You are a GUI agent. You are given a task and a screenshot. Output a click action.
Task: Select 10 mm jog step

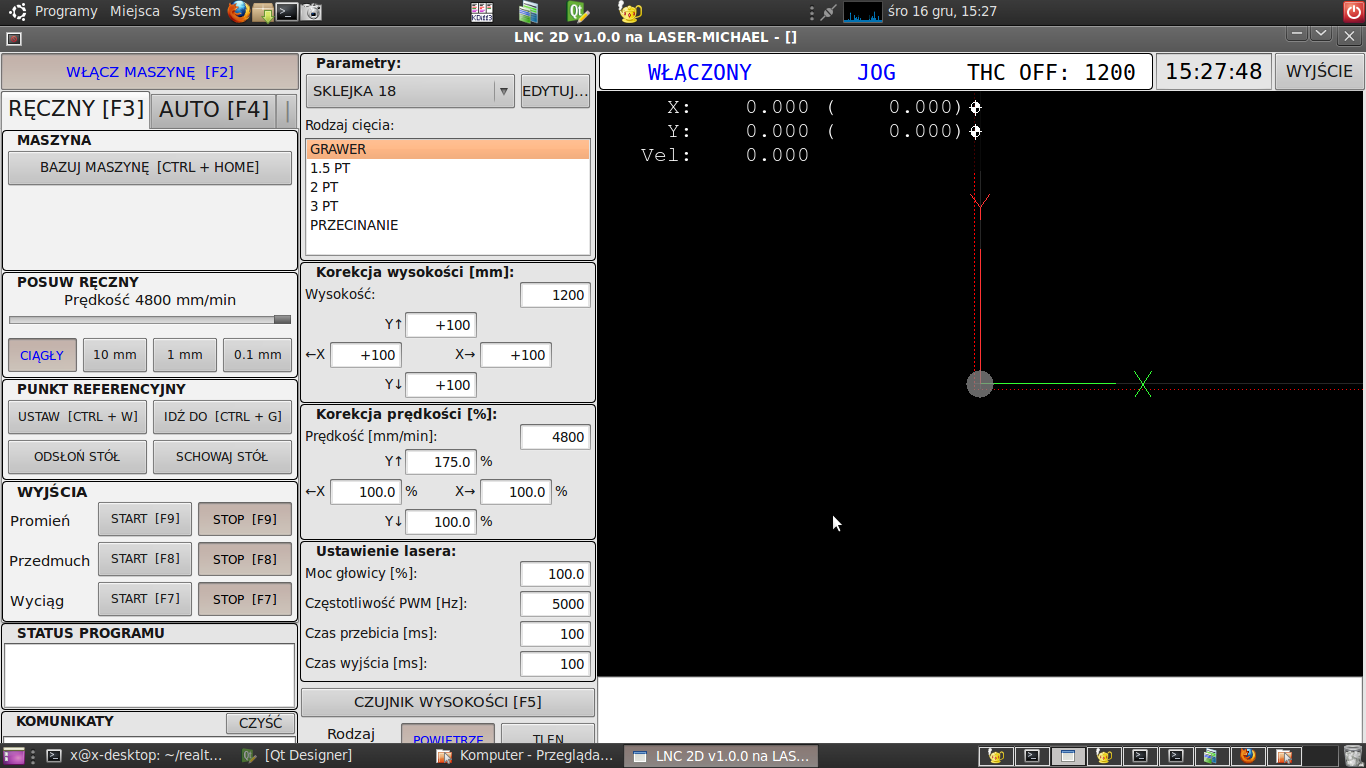tap(115, 355)
